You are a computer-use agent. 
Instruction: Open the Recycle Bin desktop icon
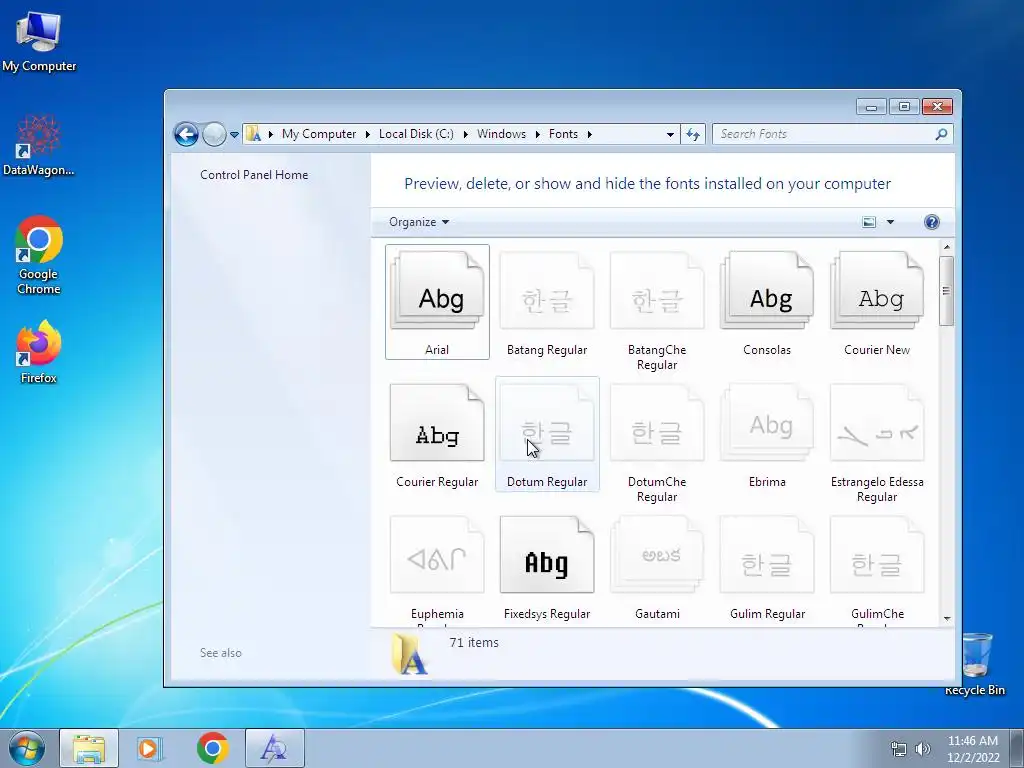point(975,664)
